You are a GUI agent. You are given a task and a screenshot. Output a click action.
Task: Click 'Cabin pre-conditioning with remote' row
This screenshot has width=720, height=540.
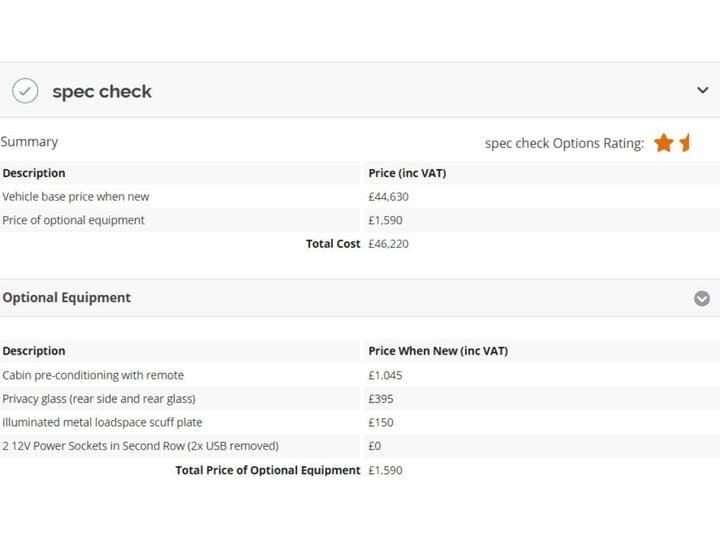coord(360,375)
